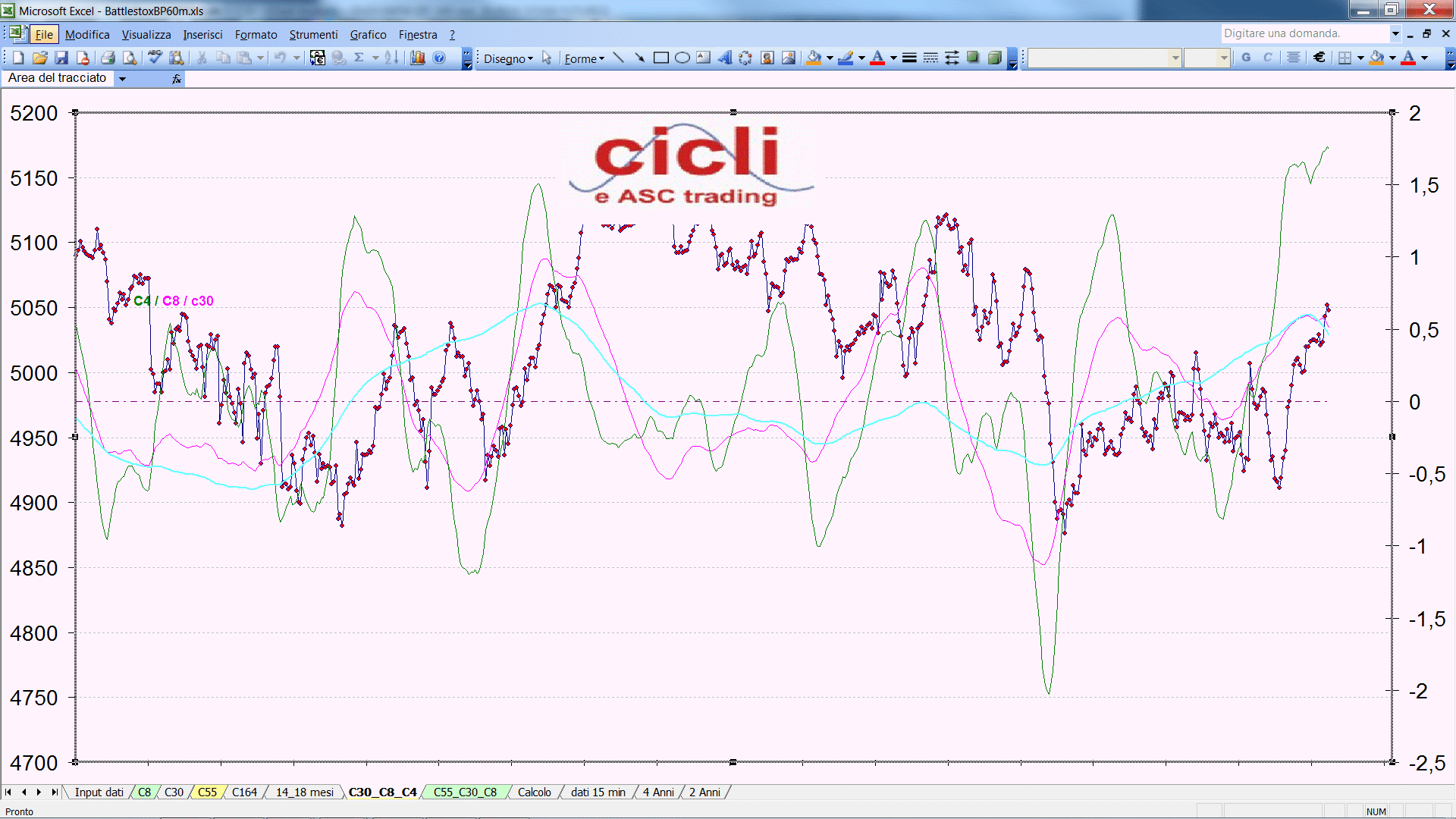
Task: Click the C4 / C8 / c30 chart legend text
Action: 174,301
